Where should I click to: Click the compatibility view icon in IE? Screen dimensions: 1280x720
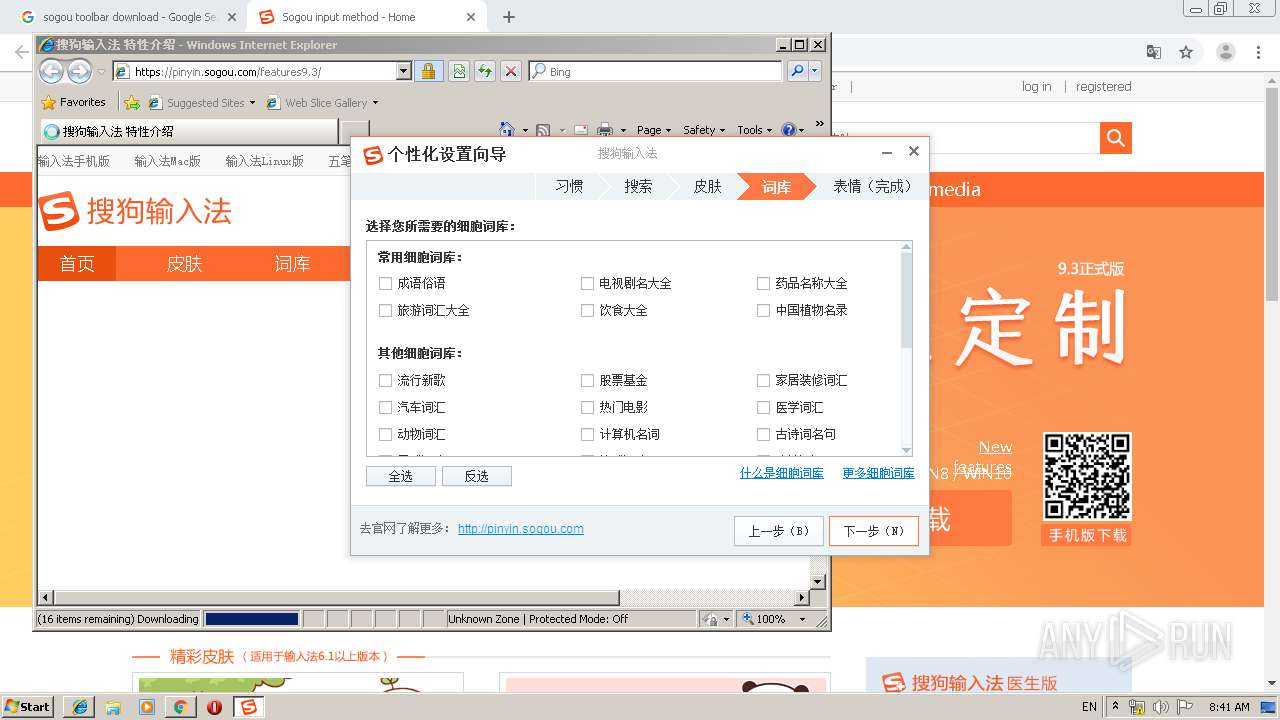[x=459, y=71]
